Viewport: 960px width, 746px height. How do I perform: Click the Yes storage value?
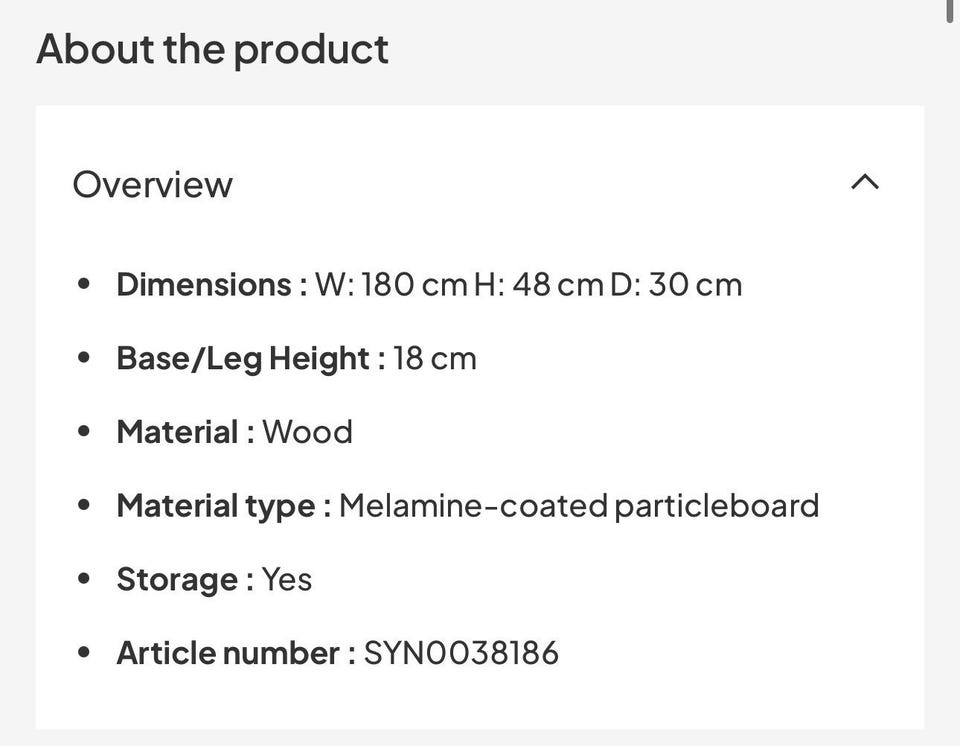click(x=287, y=580)
